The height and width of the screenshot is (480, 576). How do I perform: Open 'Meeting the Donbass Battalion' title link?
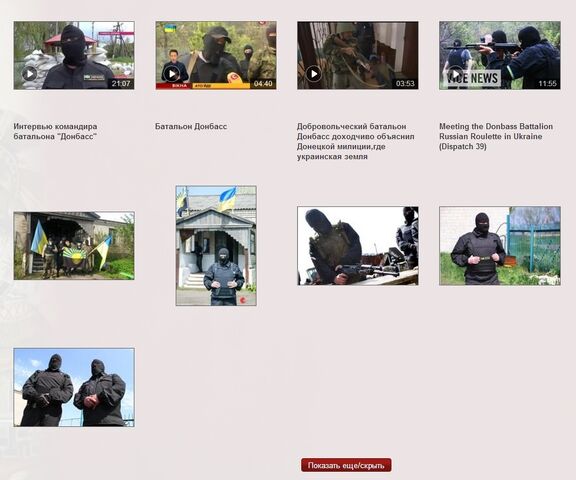pyautogui.click(x=496, y=136)
